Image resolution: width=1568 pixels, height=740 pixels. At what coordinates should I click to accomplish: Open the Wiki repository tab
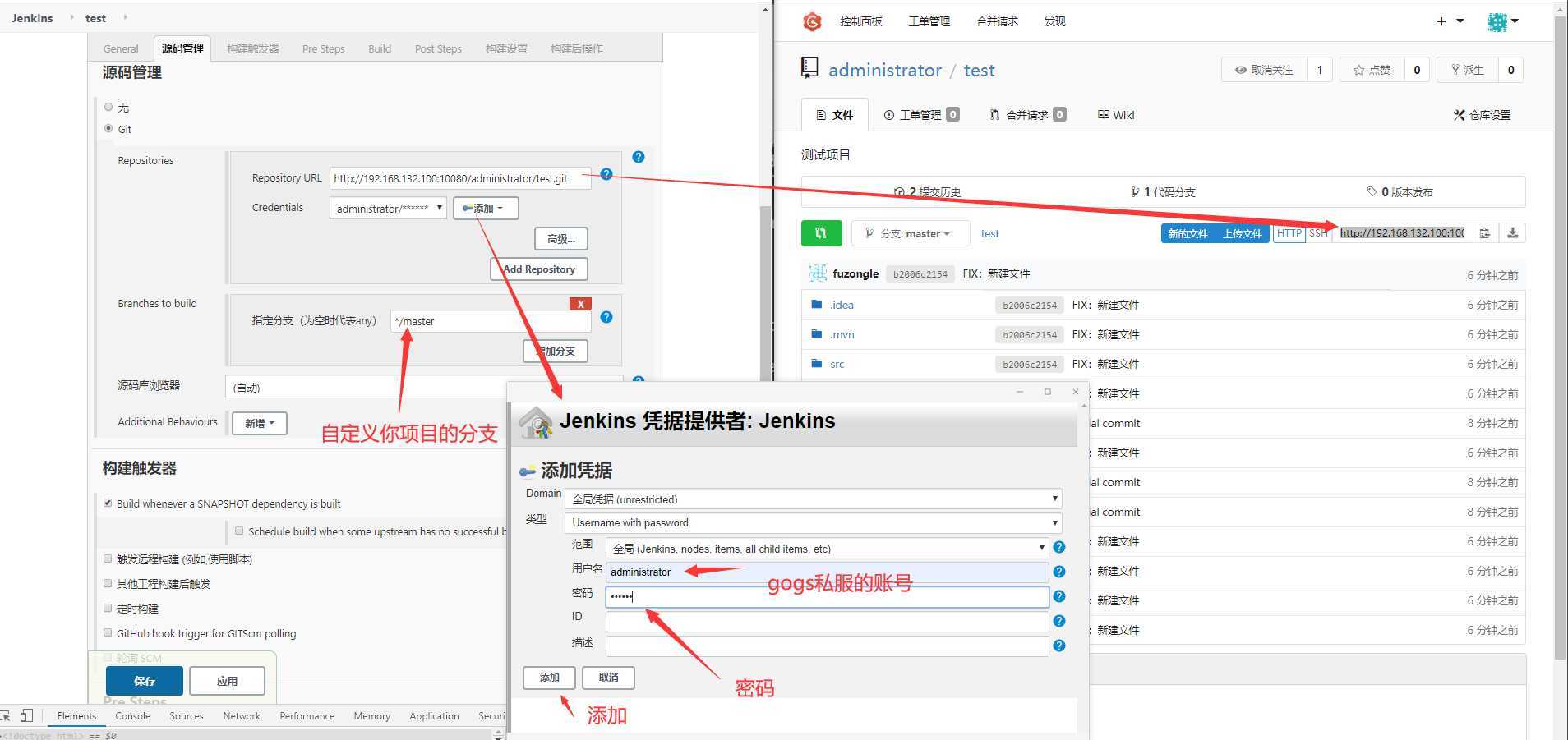click(1116, 115)
